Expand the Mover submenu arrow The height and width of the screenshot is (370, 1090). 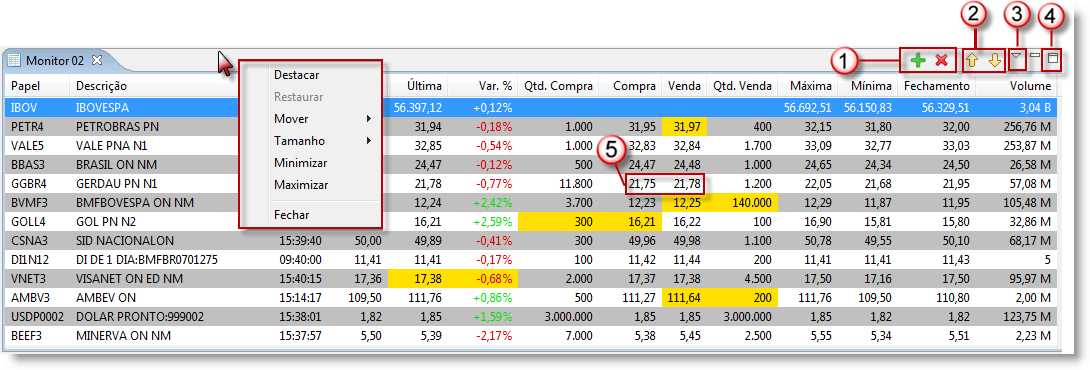(x=368, y=119)
